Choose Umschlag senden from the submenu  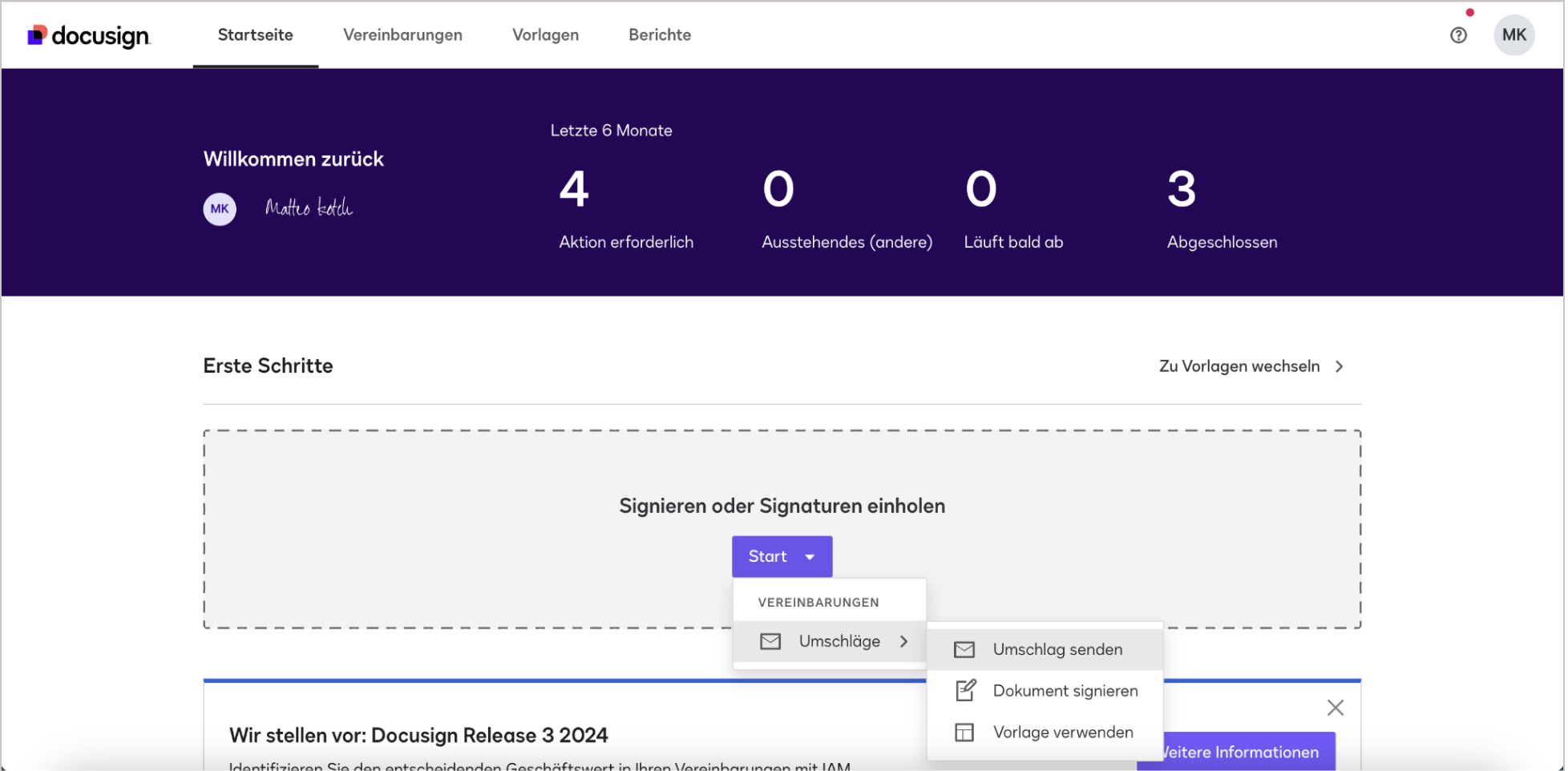(1045, 650)
